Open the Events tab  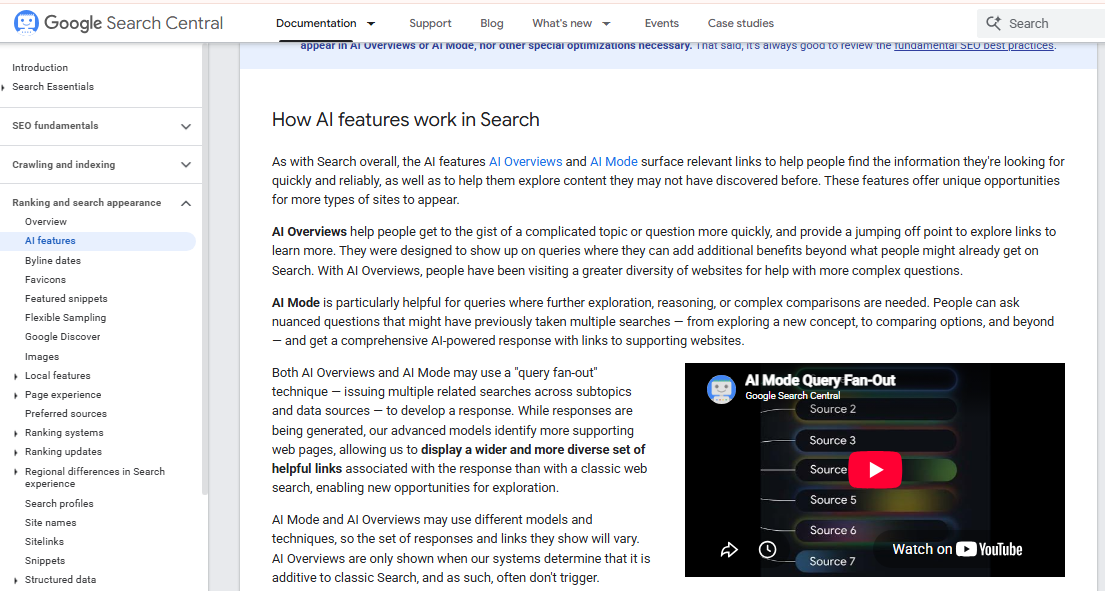[x=662, y=23]
